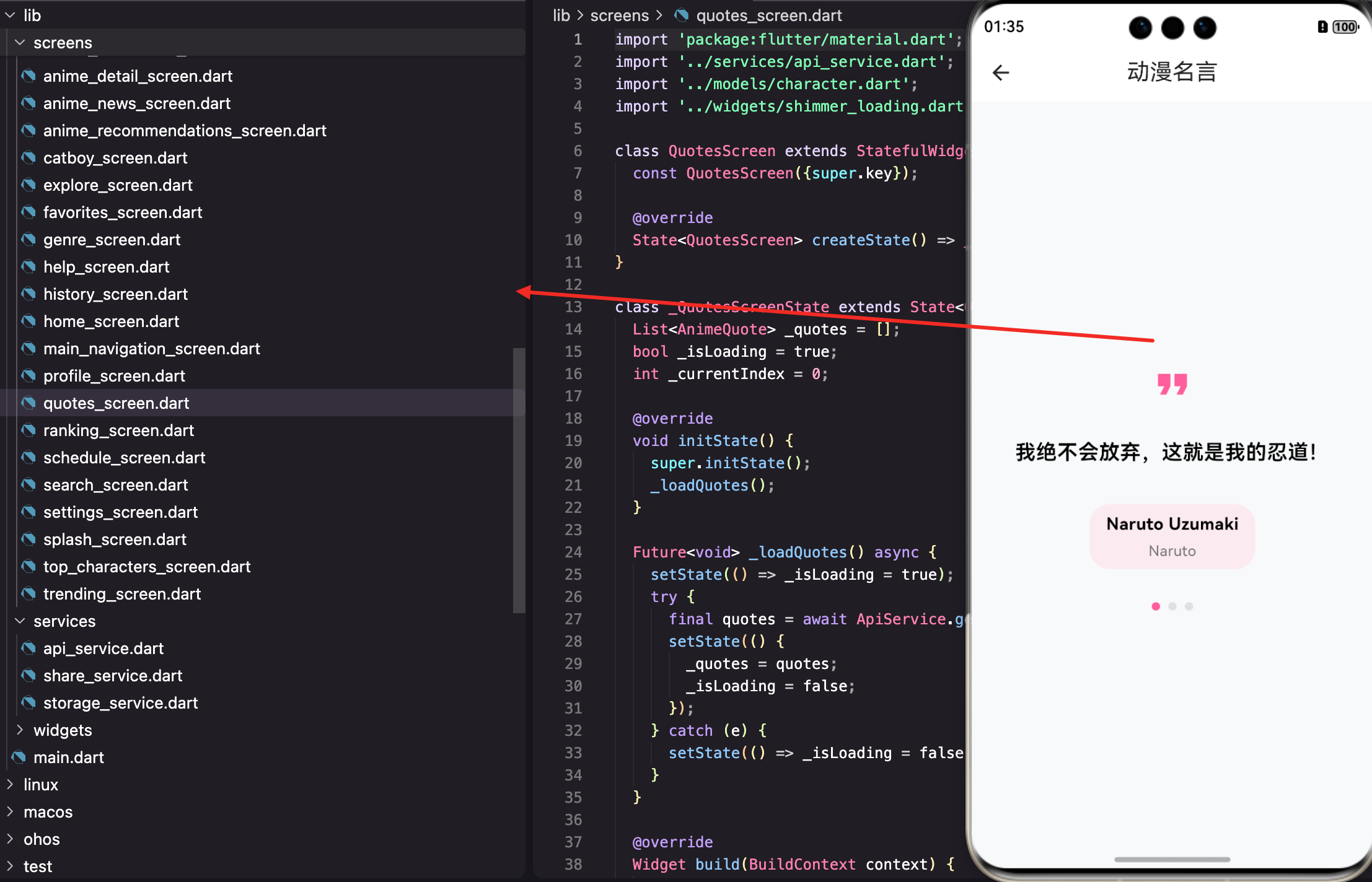The height and width of the screenshot is (882, 1372).
Task: Click the pink quotation mark icon
Action: pos(1172,385)
